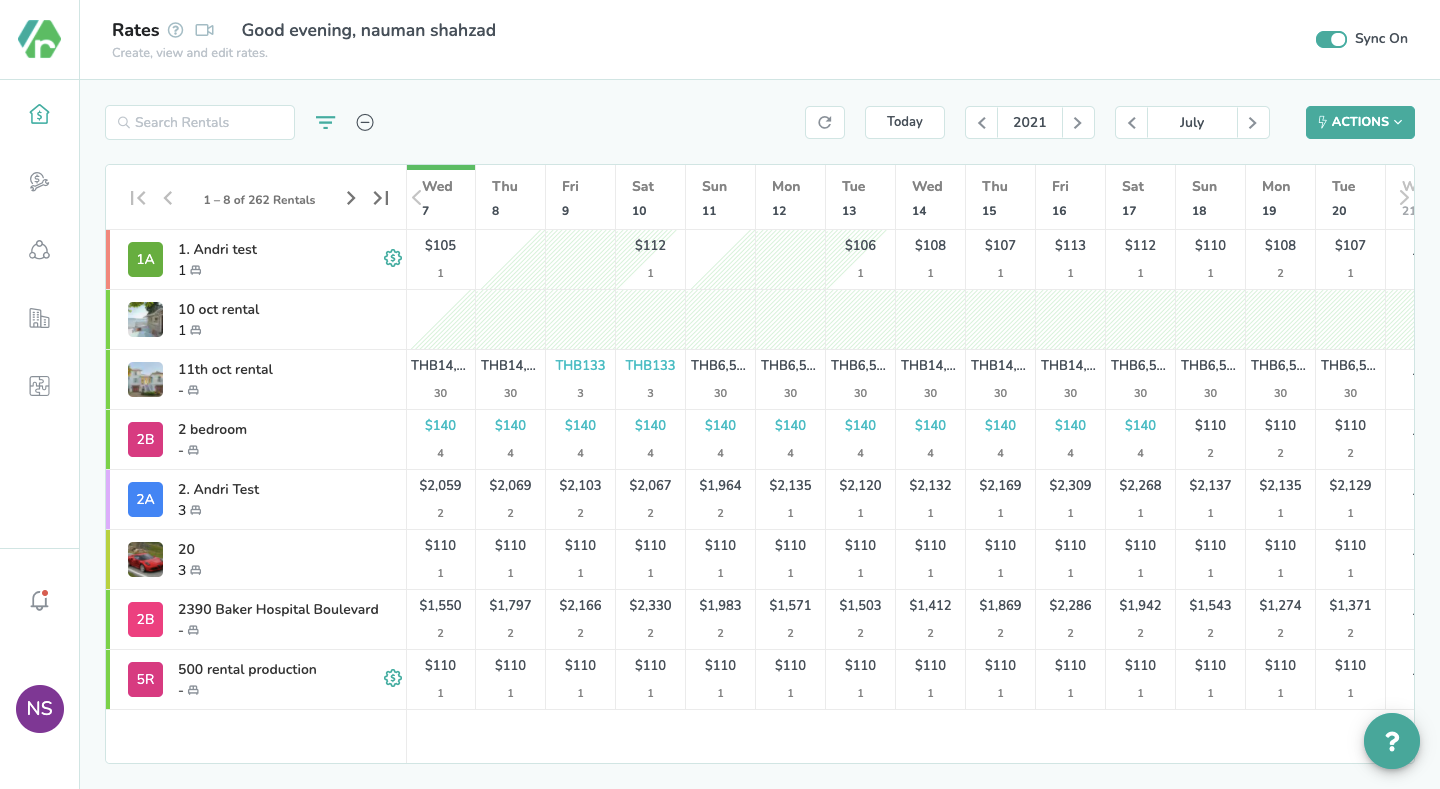Click the $2,309 rate of 2. Andri Test on Fri 16
1440x789 pixels.
click(1070, 485)
